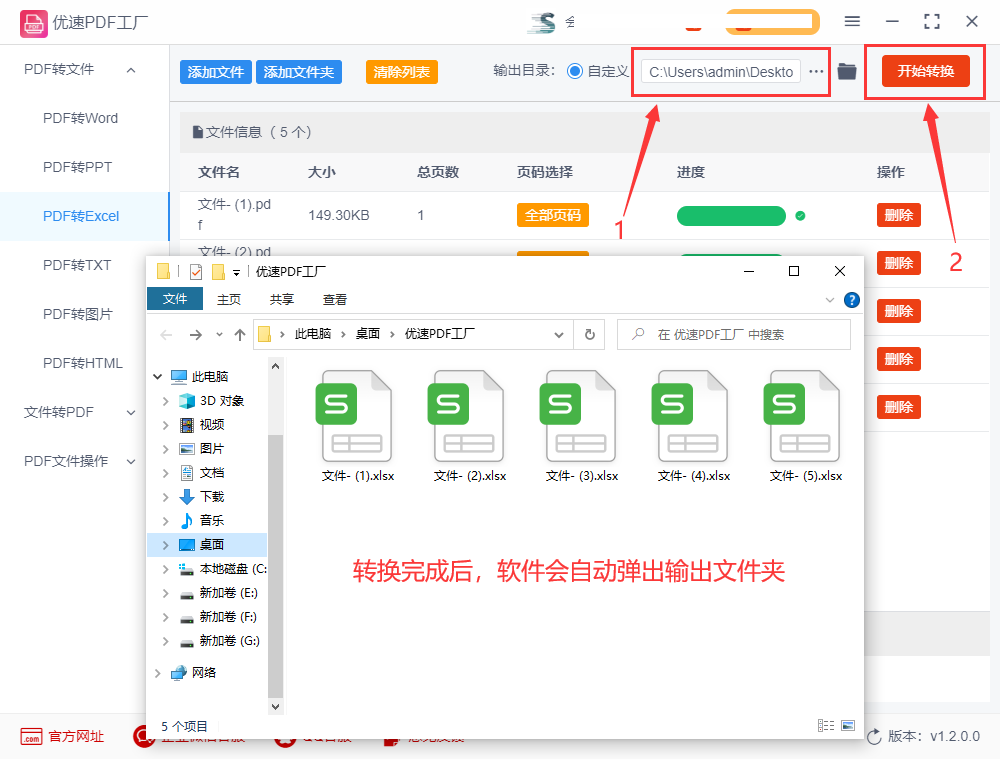Open 文件- (5).xlsx file icon
The width and height of the screenshot is (1000, 760).
pyautogui.click(x=803, y=416)
